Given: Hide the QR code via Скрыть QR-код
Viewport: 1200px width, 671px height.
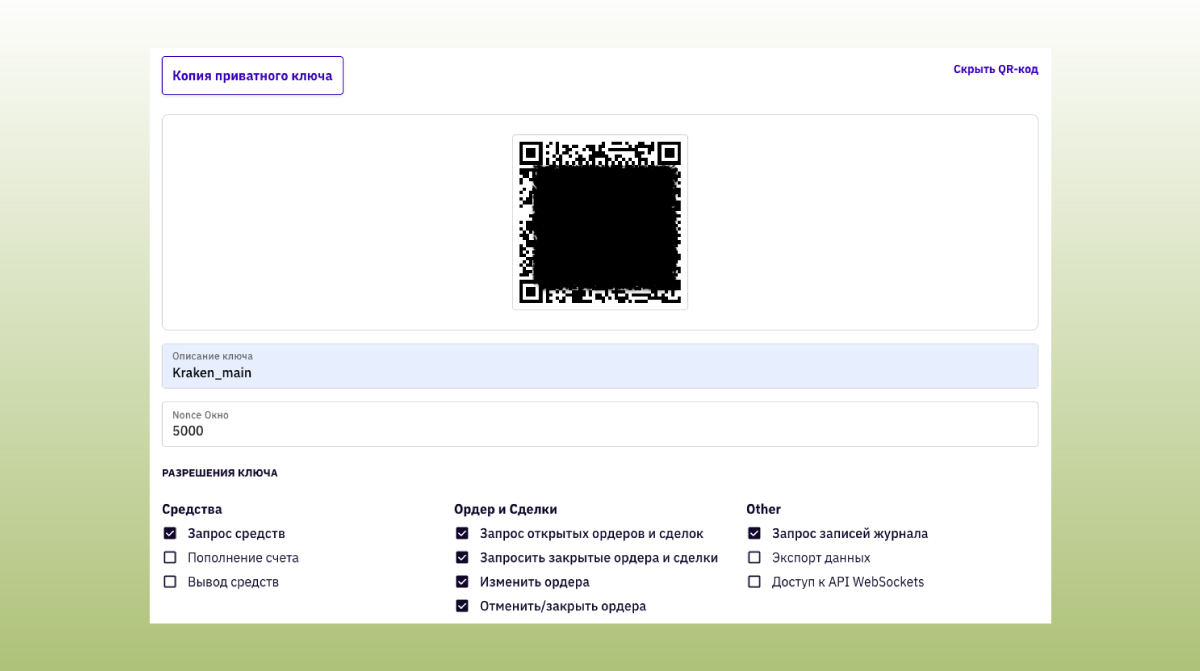Looking at the screenshot, I should tap(995, 69).
